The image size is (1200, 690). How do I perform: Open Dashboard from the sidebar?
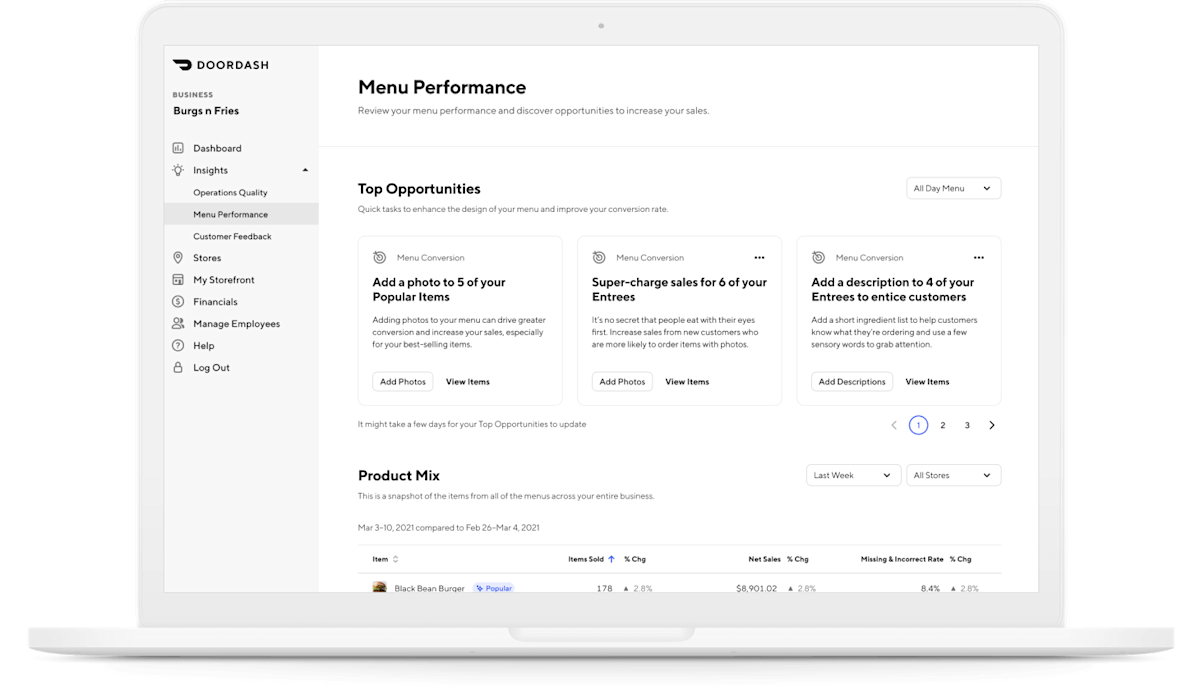point(216,148)
